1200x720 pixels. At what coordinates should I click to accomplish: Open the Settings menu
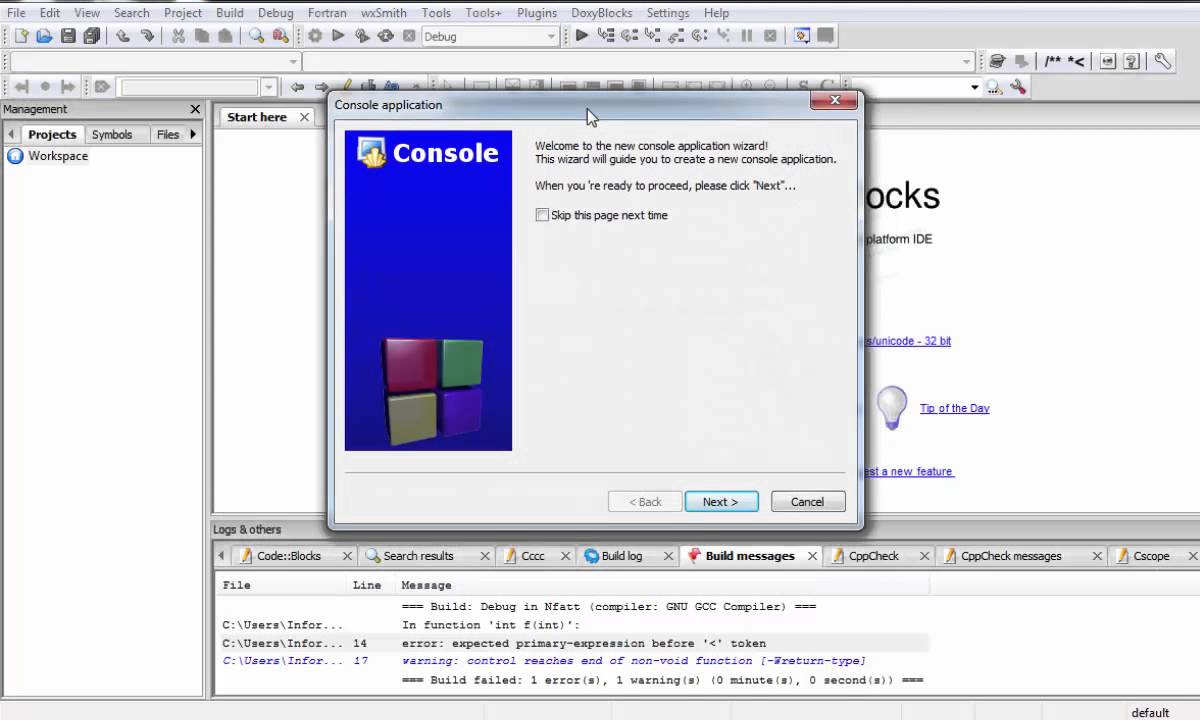(668, 13)
